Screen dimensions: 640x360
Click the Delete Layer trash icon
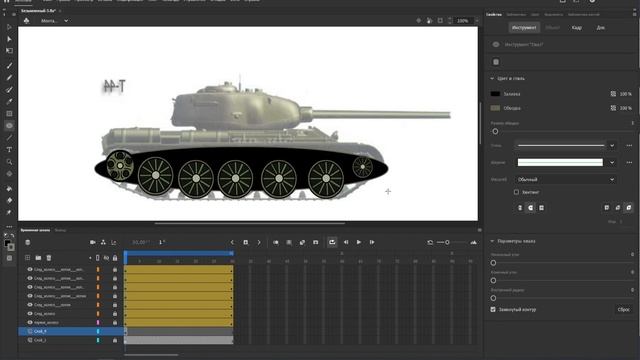49,258
